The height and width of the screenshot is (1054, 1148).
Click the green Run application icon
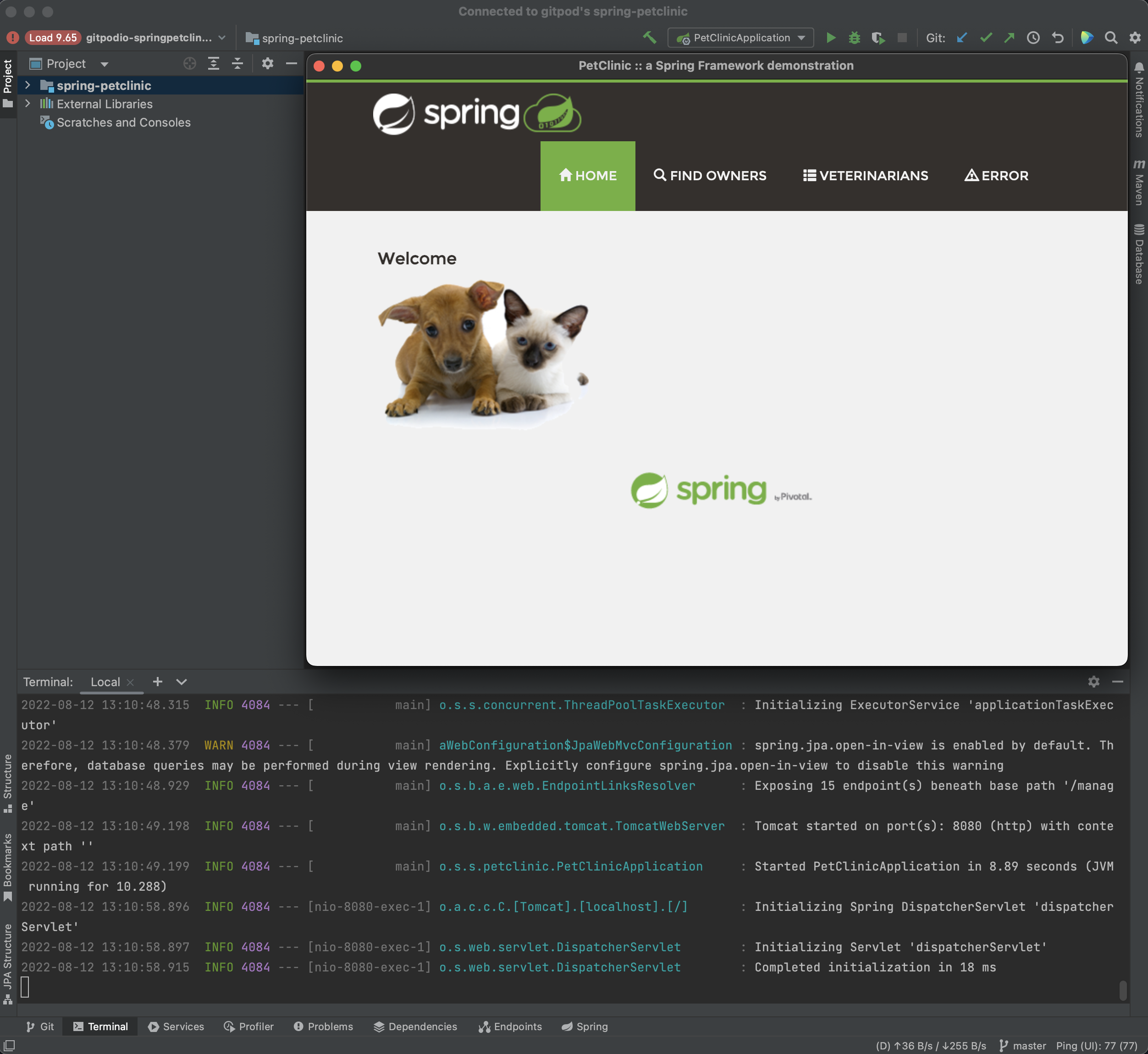[x=830, y=38]
